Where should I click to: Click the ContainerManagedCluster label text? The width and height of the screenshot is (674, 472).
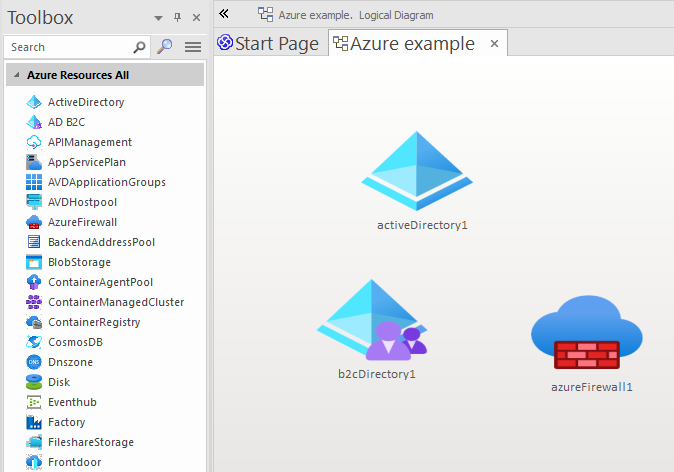(116, 302)
